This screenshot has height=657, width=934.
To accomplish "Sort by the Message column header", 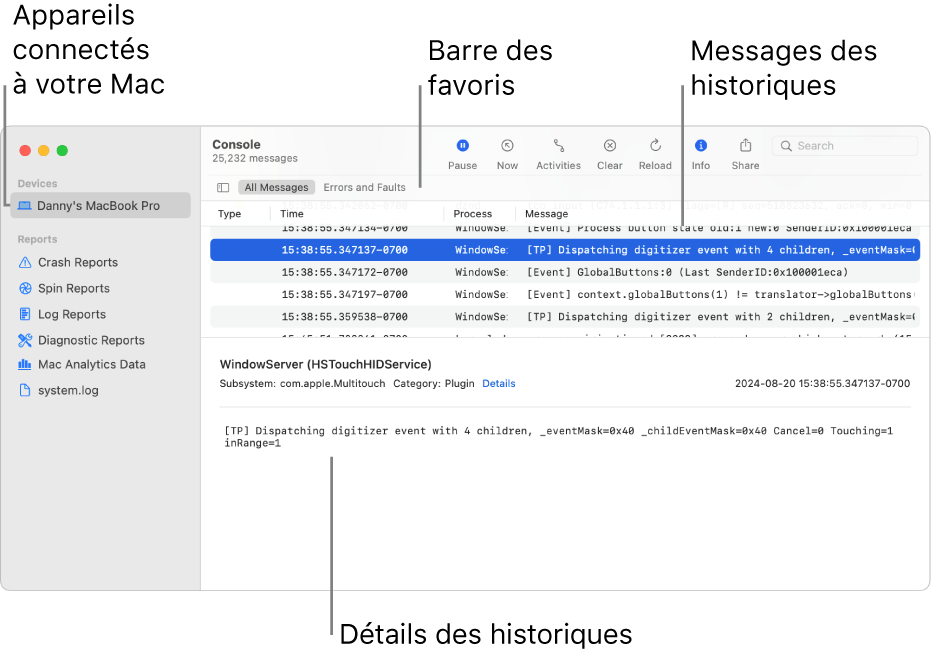I will (x=546, y=214).
